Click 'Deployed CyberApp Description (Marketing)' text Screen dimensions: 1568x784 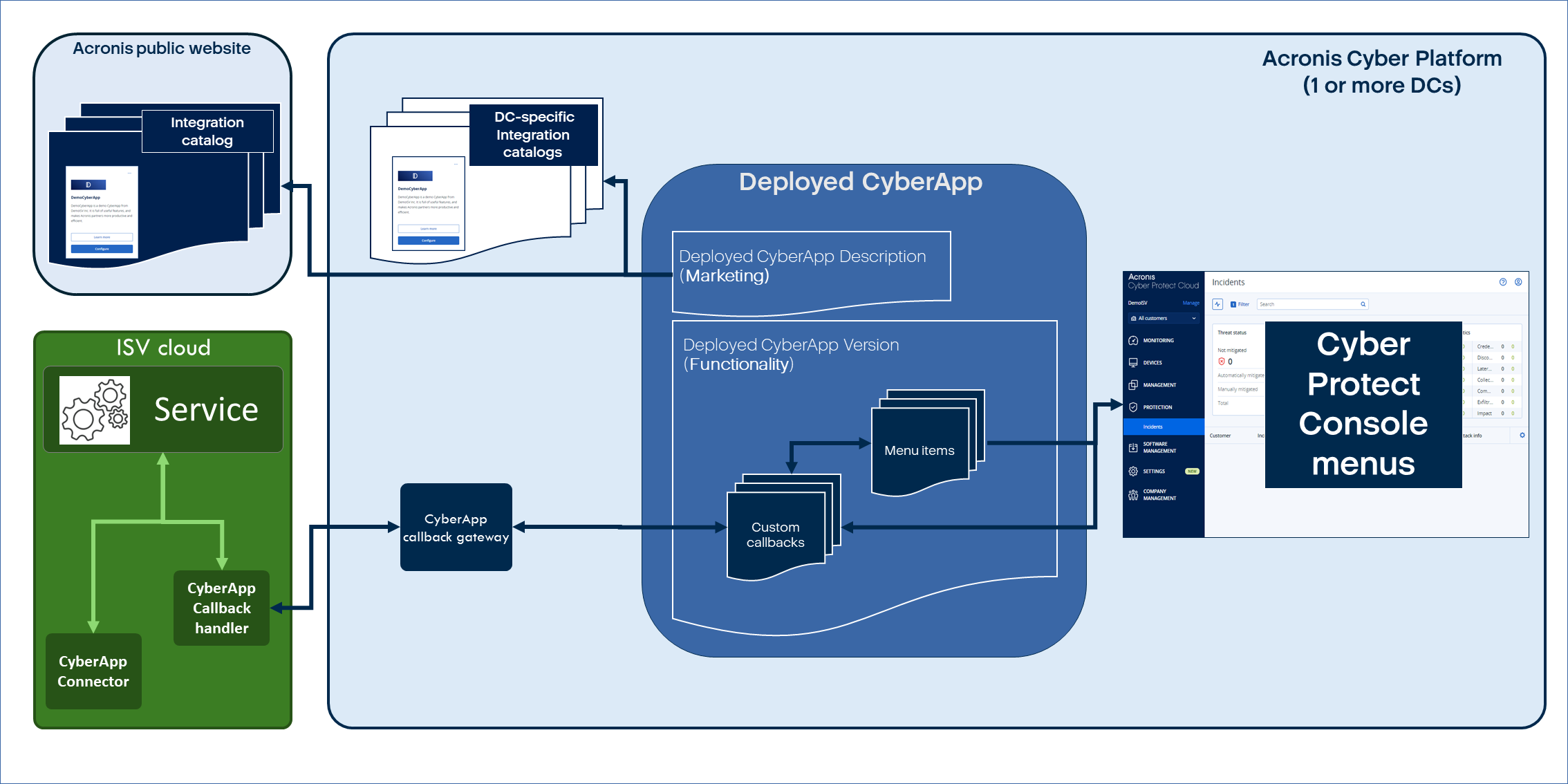click(802, 266)
